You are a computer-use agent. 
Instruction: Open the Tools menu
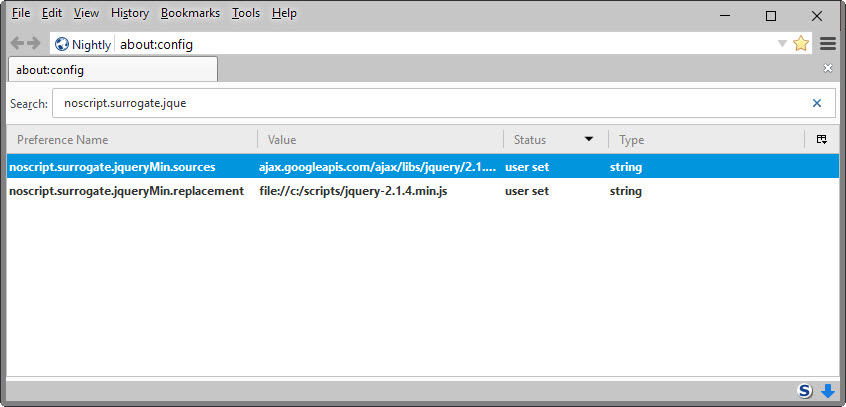pyautogui.click(x=246, y=13)
